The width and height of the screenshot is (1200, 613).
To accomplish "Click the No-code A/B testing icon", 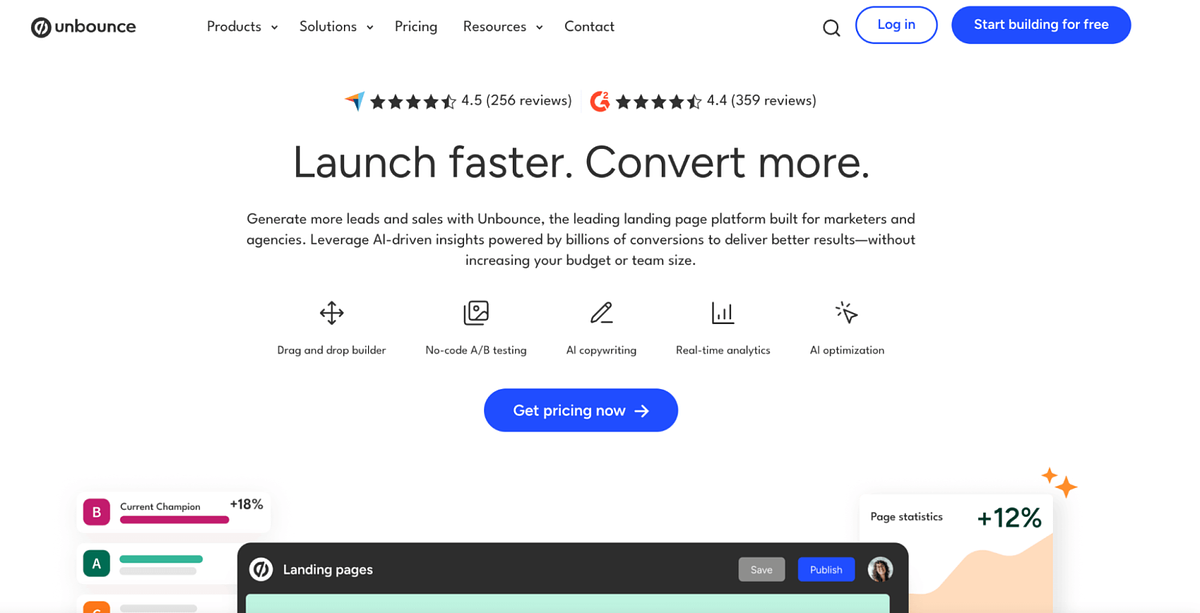I will [x=476, y=312].
